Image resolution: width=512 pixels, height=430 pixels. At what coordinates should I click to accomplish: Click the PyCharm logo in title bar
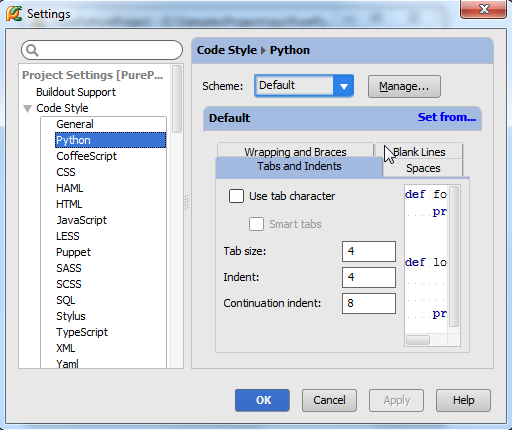(14, 14)
